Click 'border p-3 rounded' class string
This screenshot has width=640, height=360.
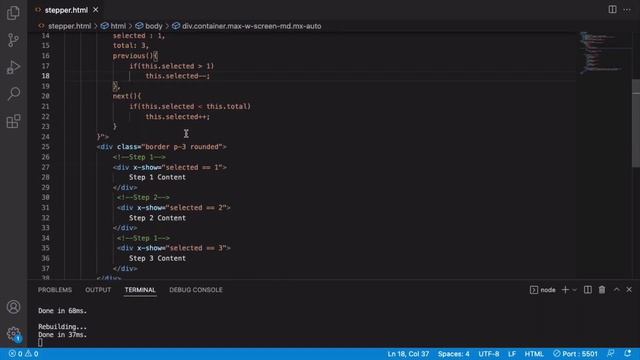click(182, 147)
